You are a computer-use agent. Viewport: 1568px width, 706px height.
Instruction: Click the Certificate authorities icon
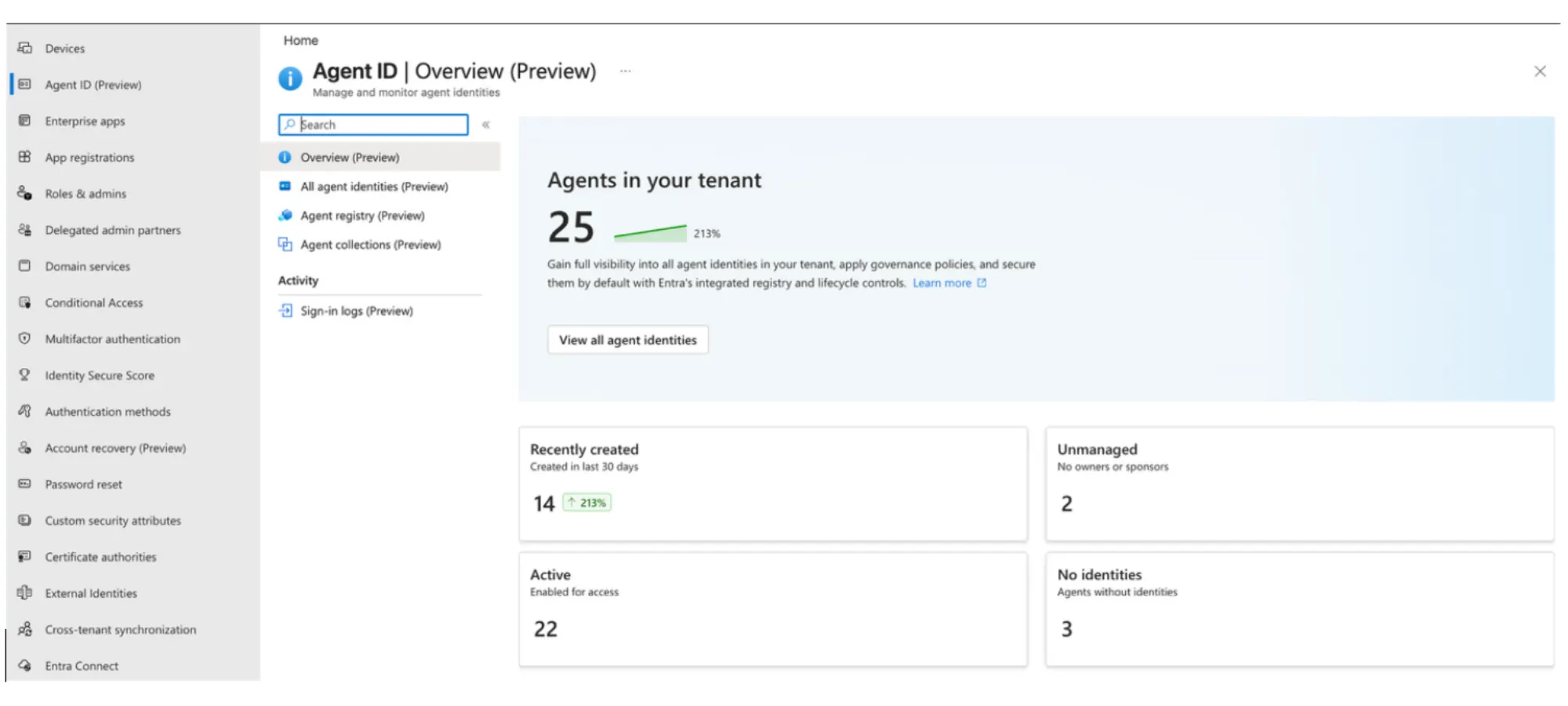[x=25, y=556]
